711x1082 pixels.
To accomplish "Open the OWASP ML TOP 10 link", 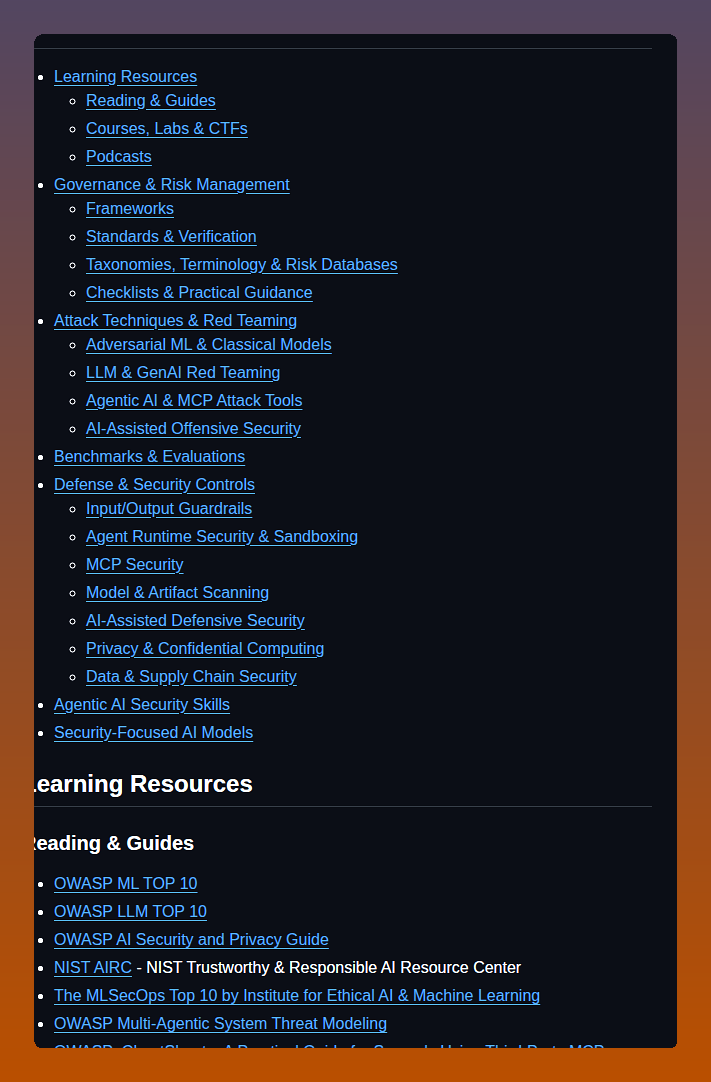I will click(126, 884).
